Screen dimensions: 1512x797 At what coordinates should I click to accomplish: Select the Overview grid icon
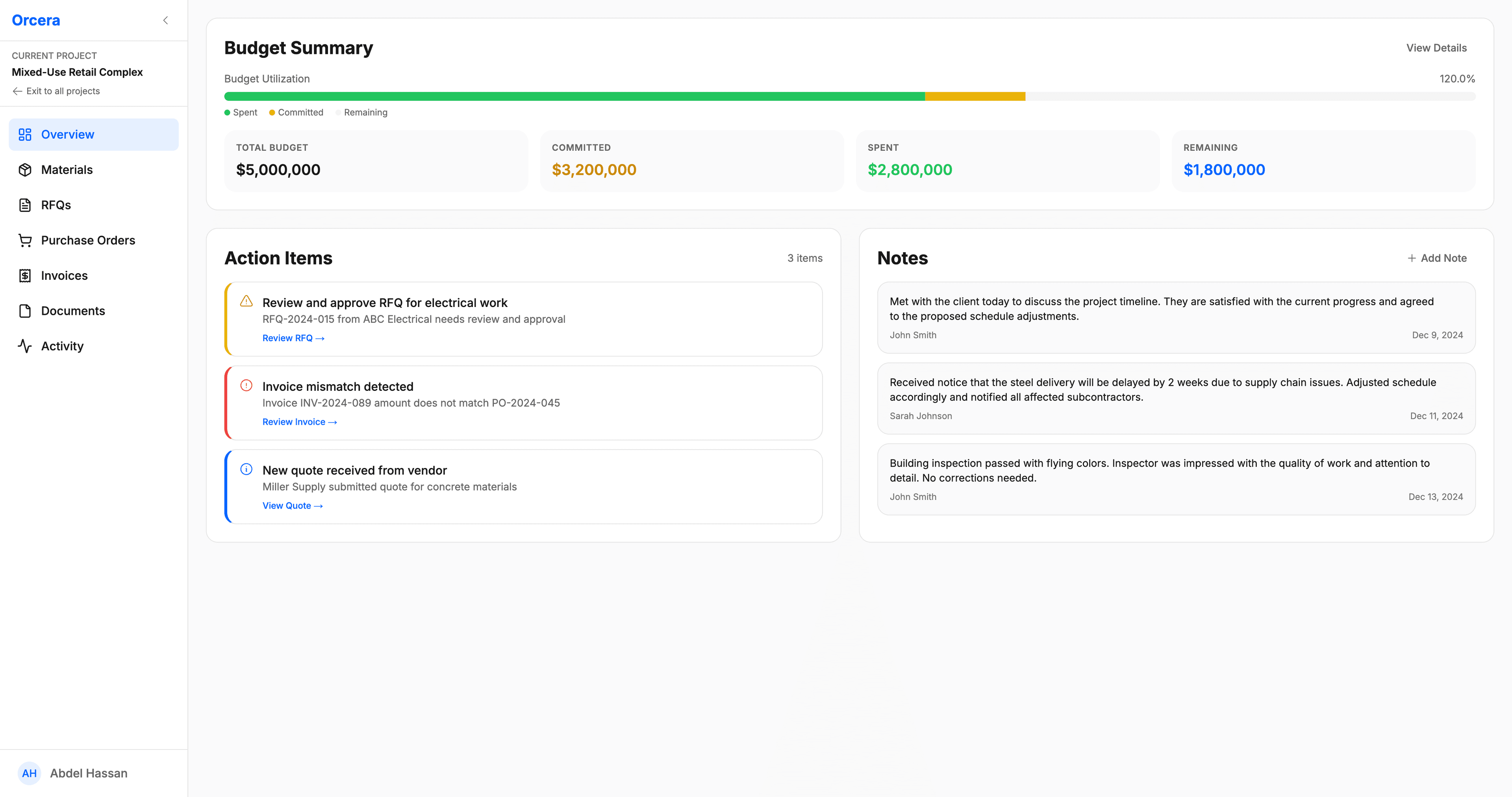tap(25, 134)
